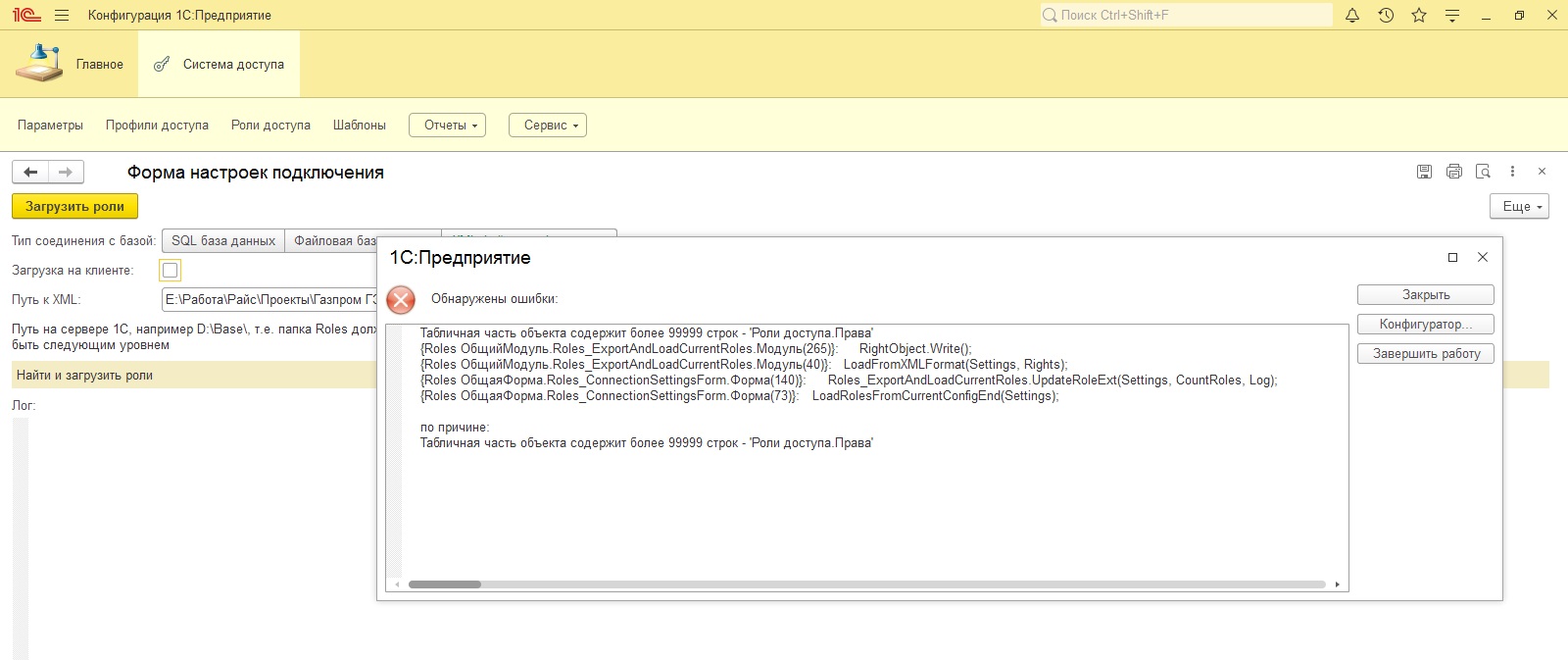Image resolution: width=1568 pixels, height=660 pixels.
Task: Open Параметры
Action: pos(50,126)
